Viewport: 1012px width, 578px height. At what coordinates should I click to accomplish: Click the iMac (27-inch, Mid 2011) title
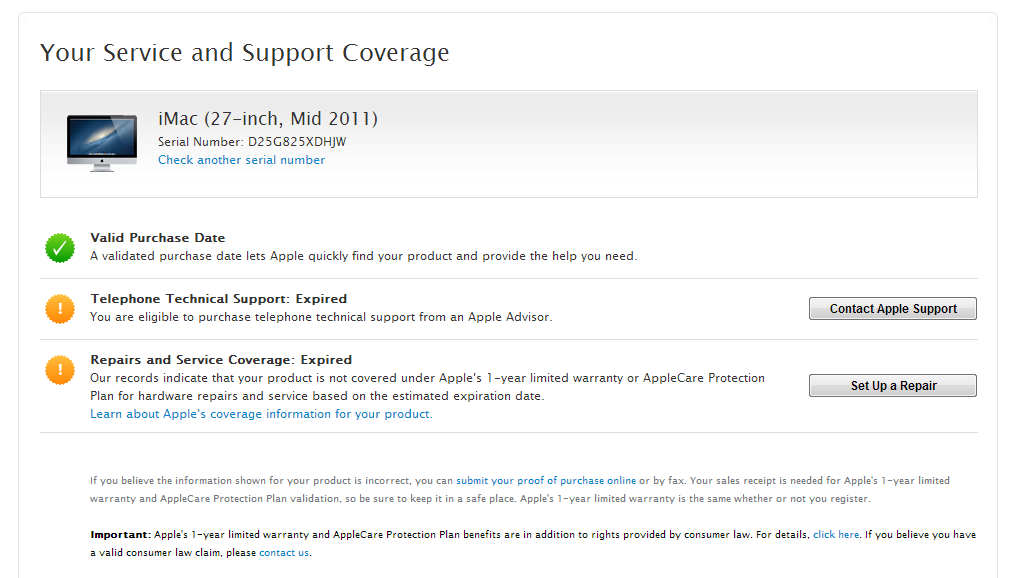(268, 119)
